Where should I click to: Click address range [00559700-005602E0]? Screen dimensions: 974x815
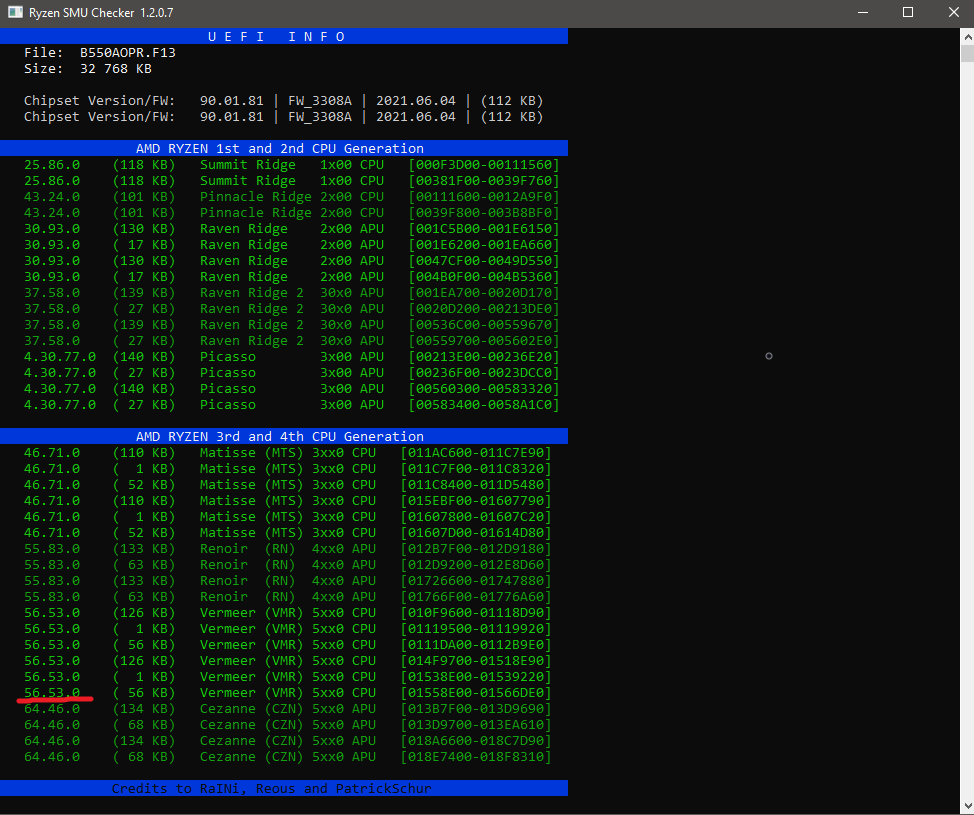click(484, 341)
